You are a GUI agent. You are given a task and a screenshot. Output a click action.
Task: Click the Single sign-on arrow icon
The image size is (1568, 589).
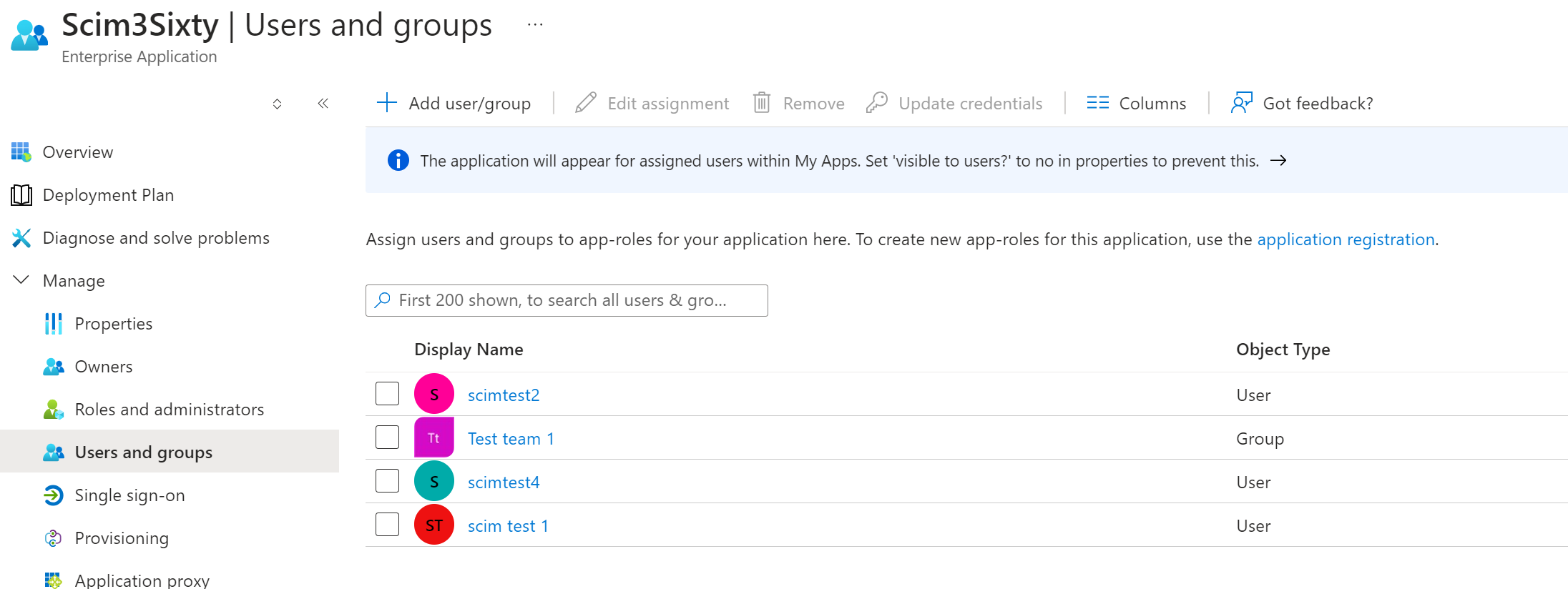pyautogui.click(x=54, y=495)
